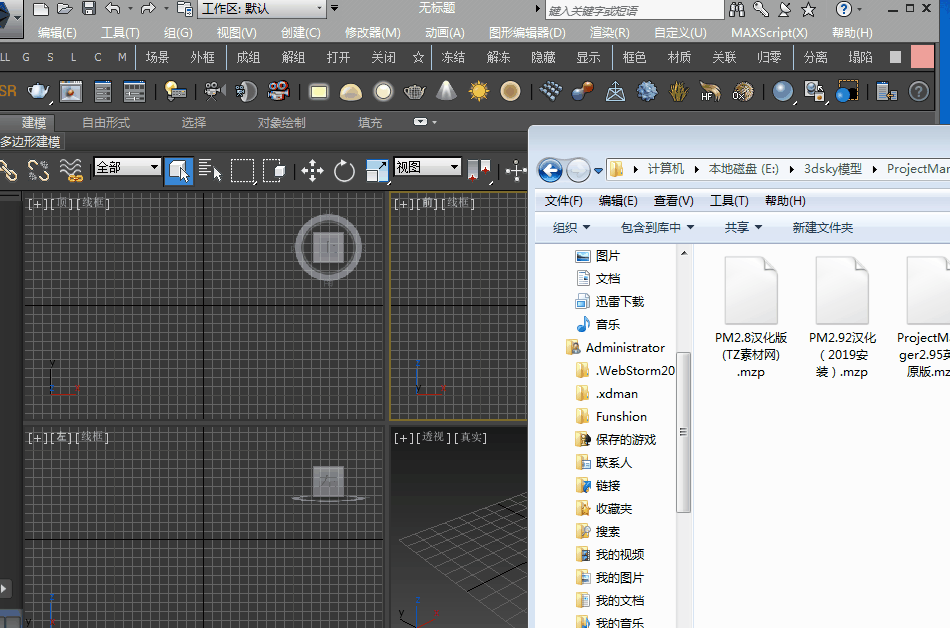The height and width of the screenshot is (628, 950).
Task: Select the Scale tool
Action: 377,170
